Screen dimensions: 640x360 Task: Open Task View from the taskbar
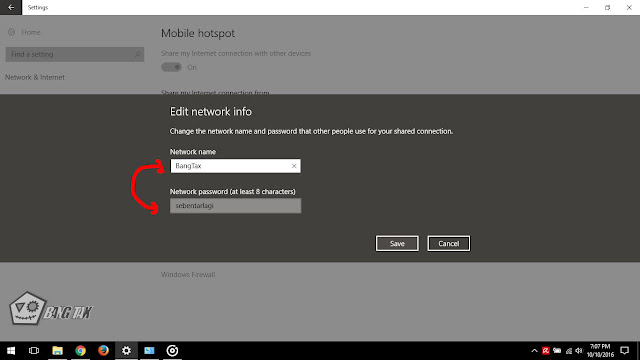pyautogui.click(x=34, y=351)
